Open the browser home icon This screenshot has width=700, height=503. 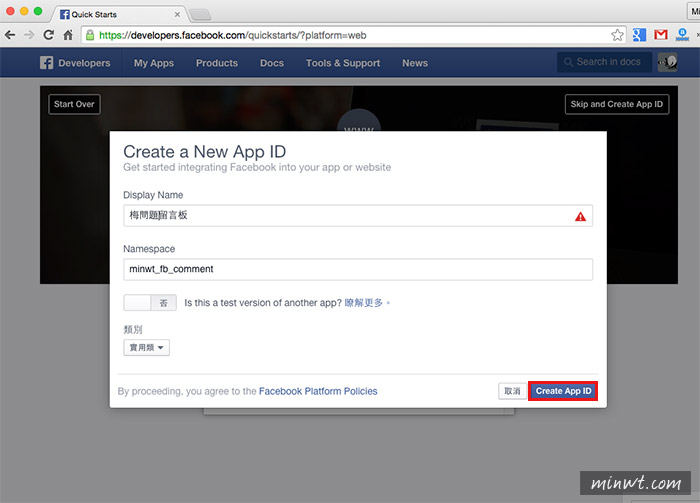[x=68, y=35]
